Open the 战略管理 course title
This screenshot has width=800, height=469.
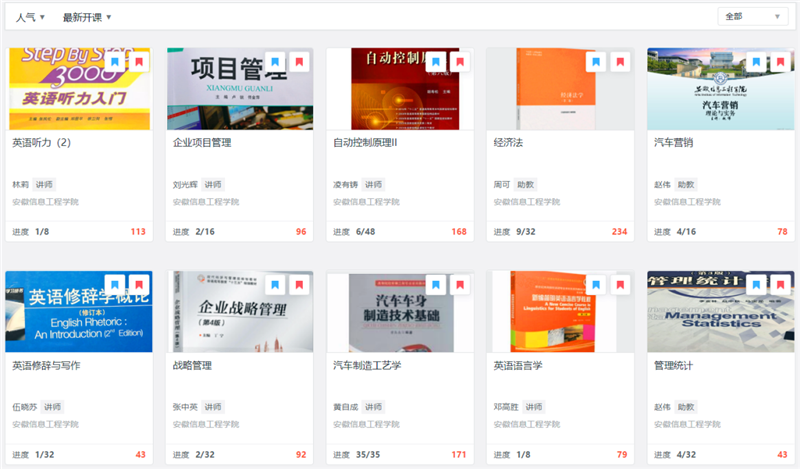[x=192, y=365]
